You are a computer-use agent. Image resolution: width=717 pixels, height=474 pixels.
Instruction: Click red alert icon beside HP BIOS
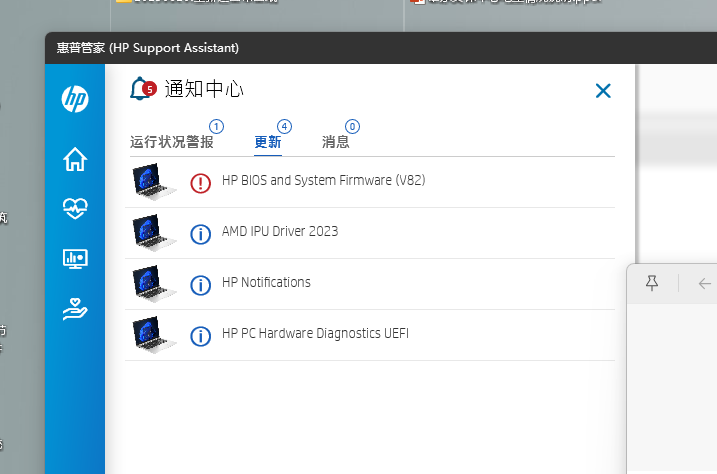pyautogui.click(x=201, y=182)
